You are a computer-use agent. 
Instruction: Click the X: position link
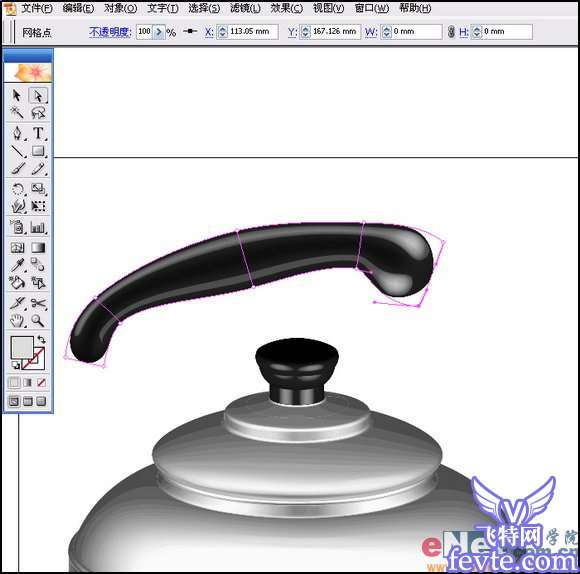[209, 32]
